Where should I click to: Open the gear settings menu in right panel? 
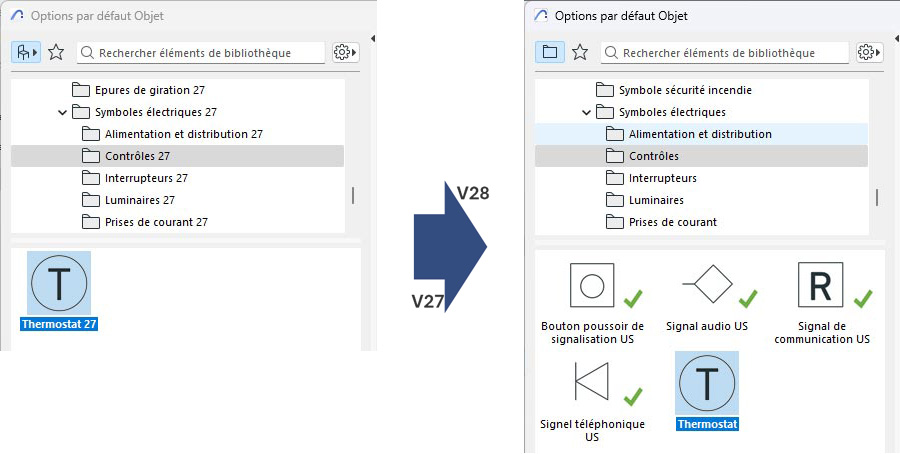[870, 53]
